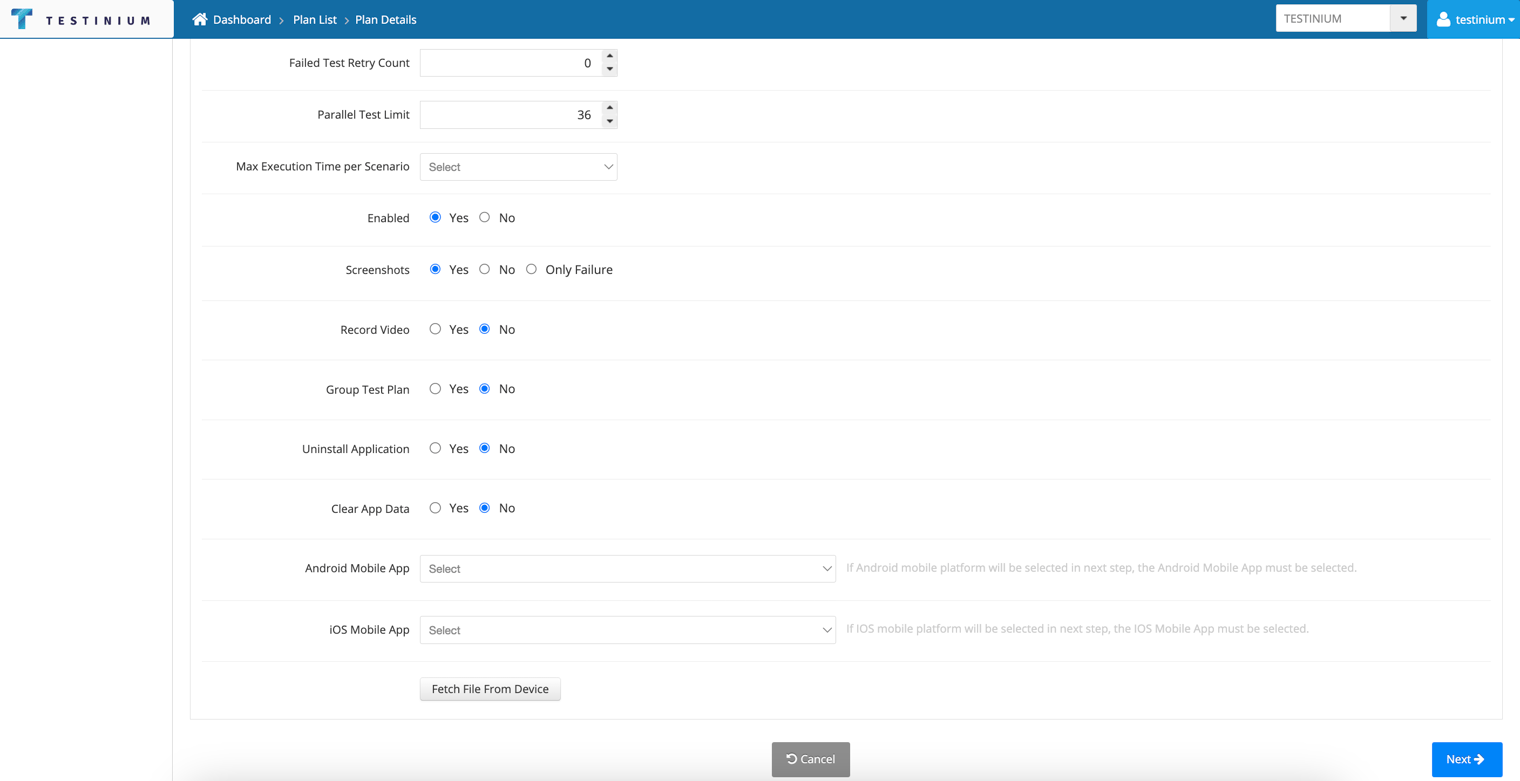Open the testinium user menu

[1474, 19]
